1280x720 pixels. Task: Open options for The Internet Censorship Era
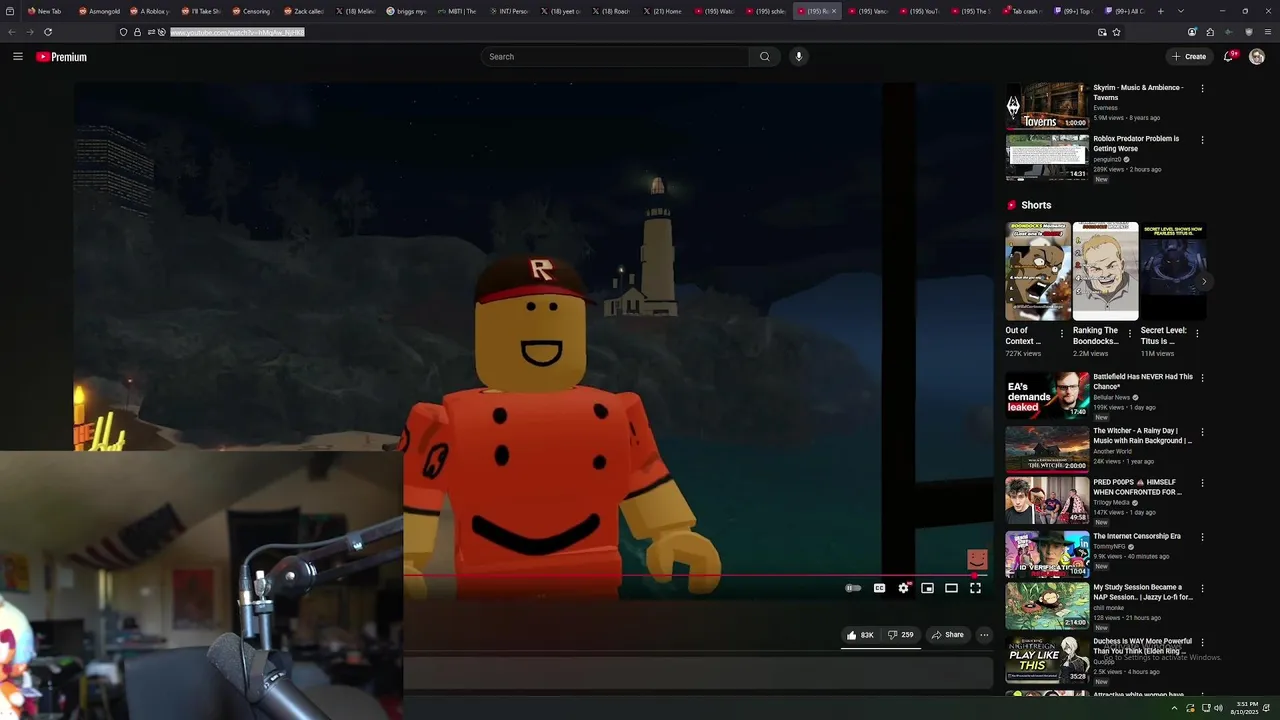click(1202, 537)
